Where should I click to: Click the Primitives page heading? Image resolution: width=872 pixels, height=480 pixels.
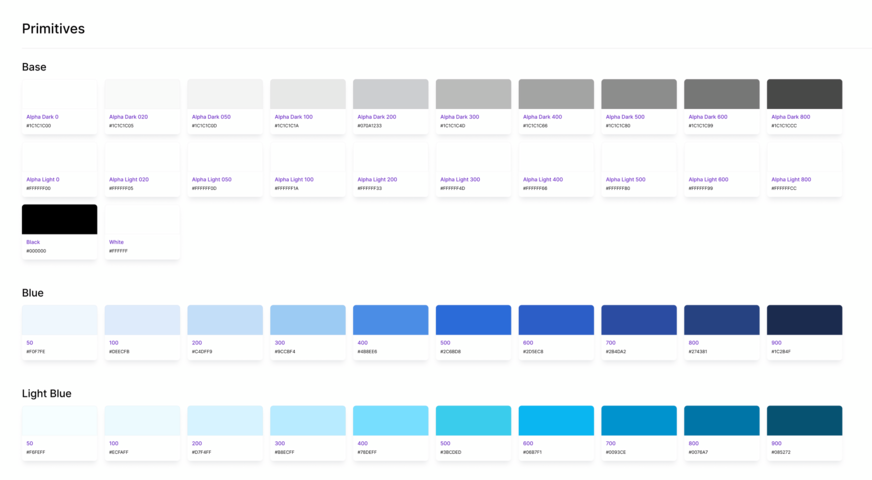point(53,29)
